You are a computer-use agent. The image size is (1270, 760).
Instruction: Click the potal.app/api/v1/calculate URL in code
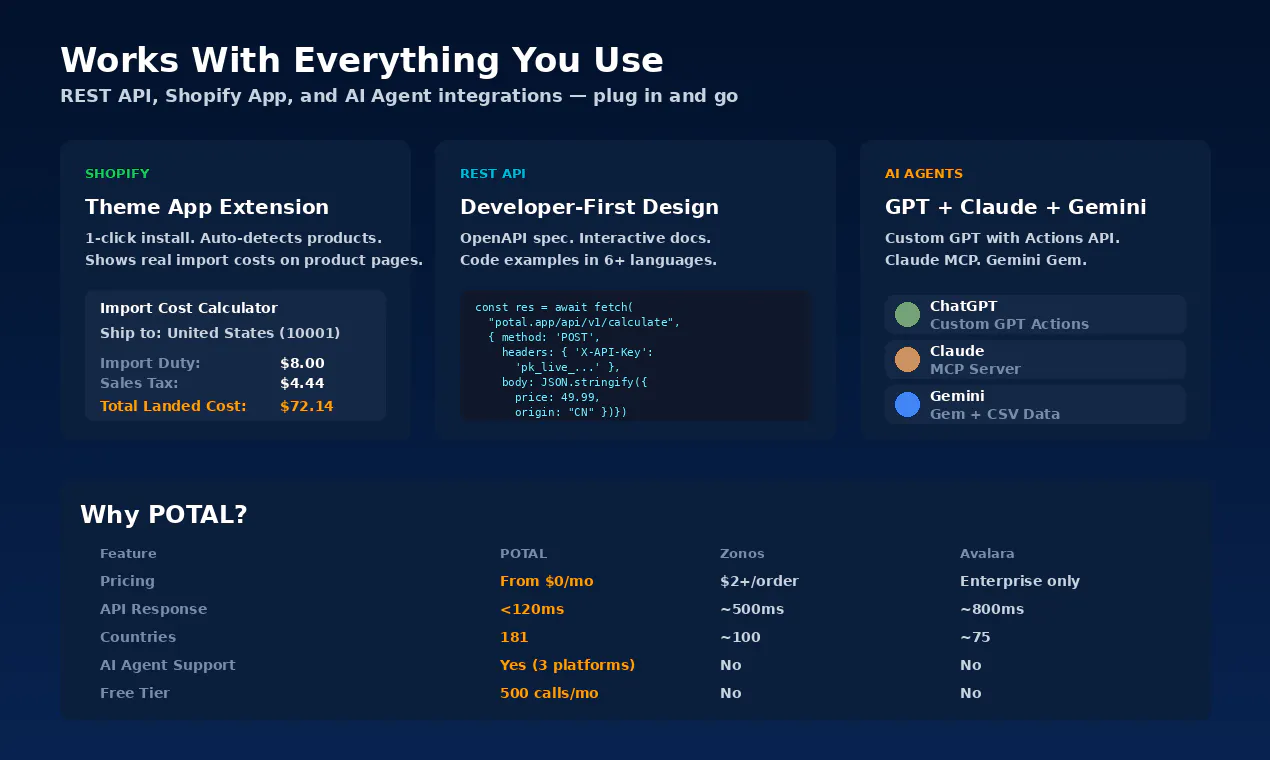[584, 322]
